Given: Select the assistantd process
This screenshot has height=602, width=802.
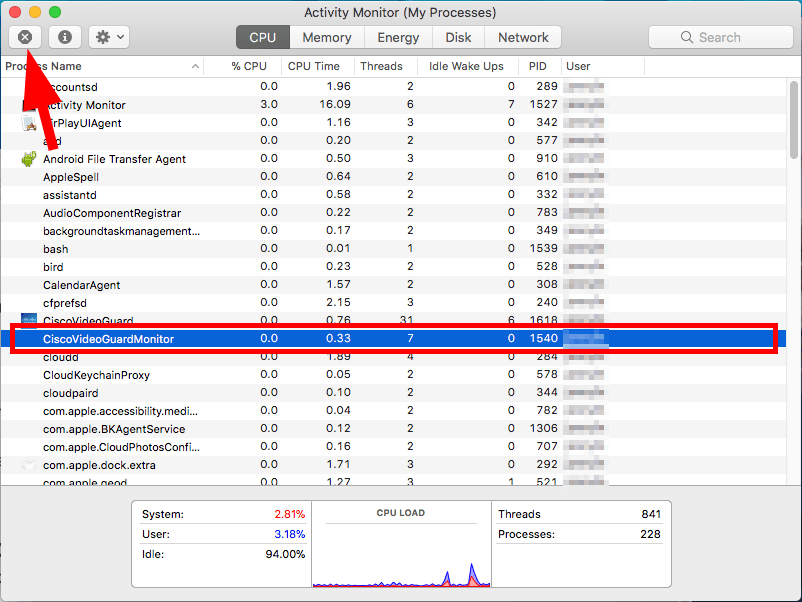Looking at the screenshot, I should coord(393,195).
